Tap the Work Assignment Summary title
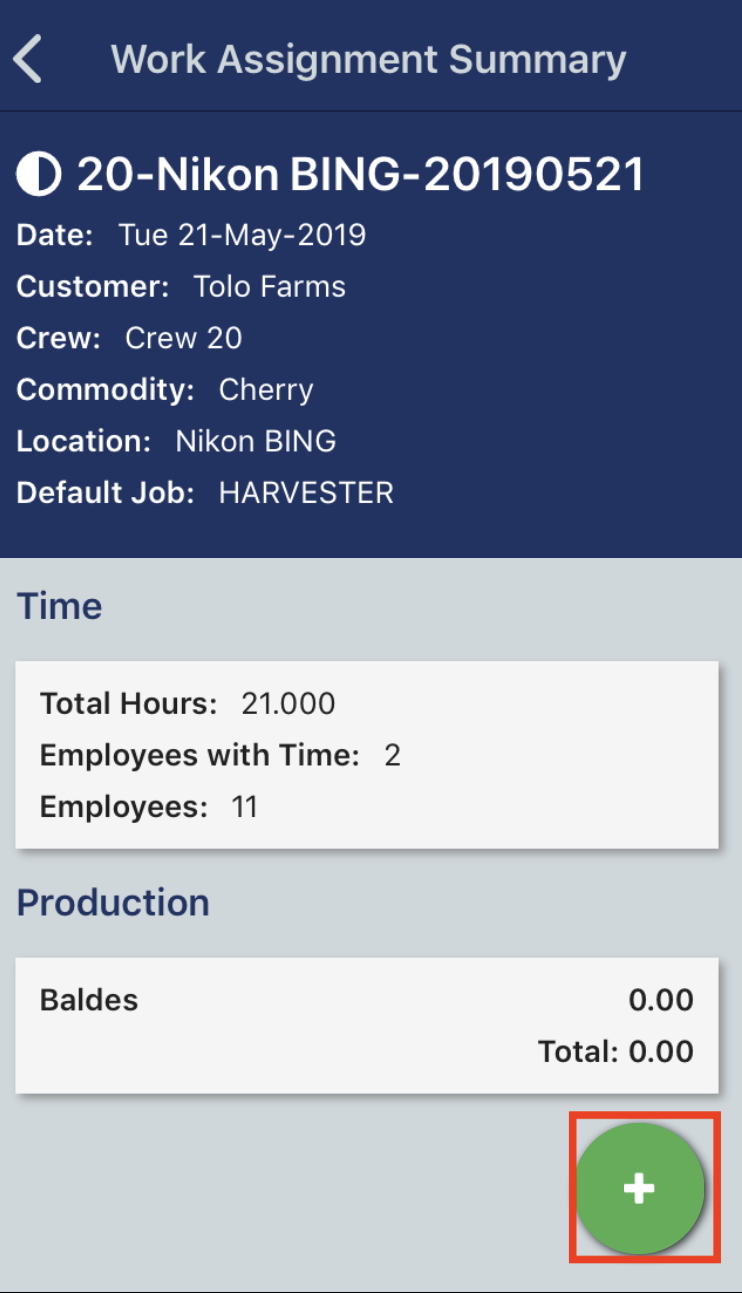 [x=368, y=59]
